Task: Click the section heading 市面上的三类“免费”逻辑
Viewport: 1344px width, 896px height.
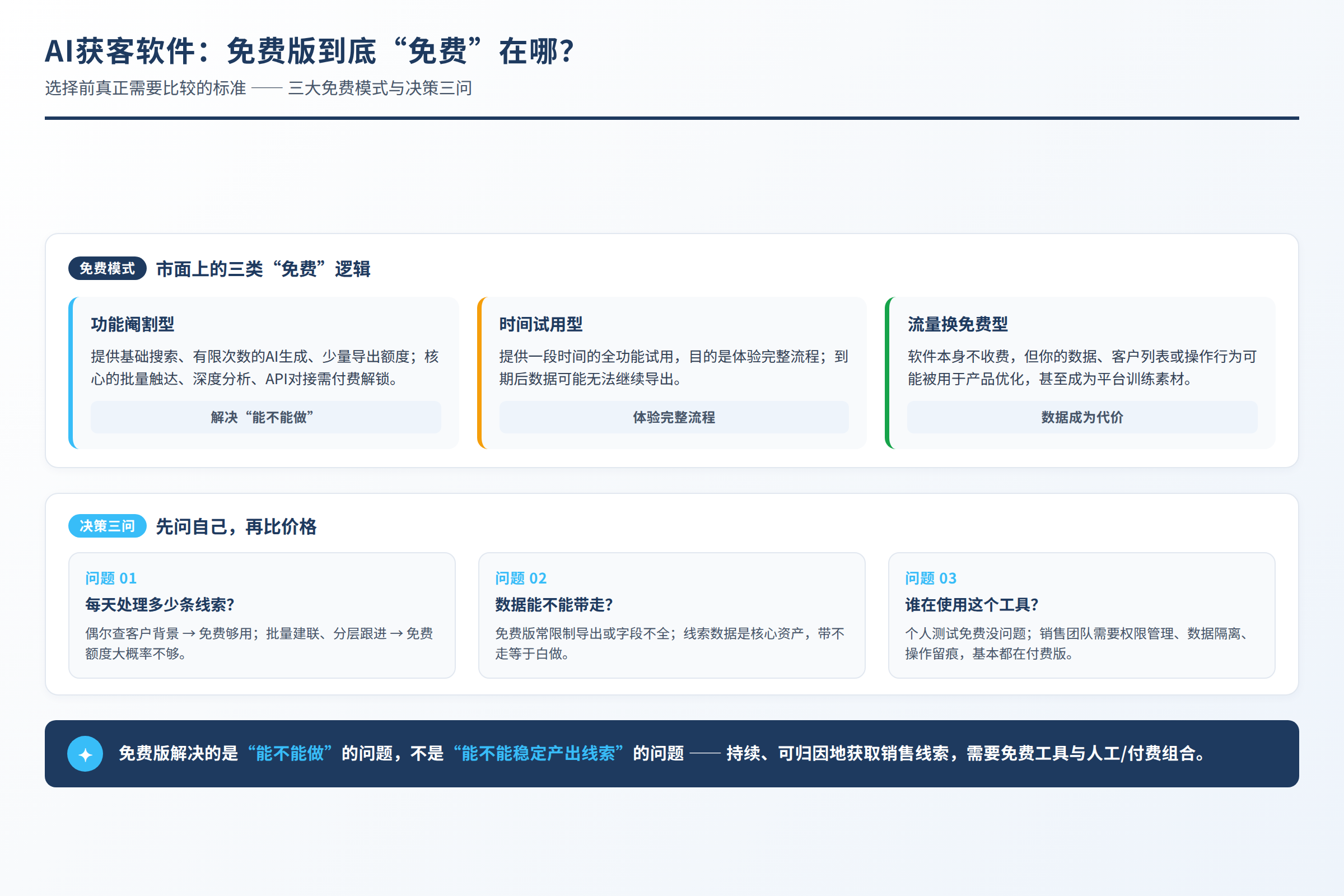Action: click(263, 269)
